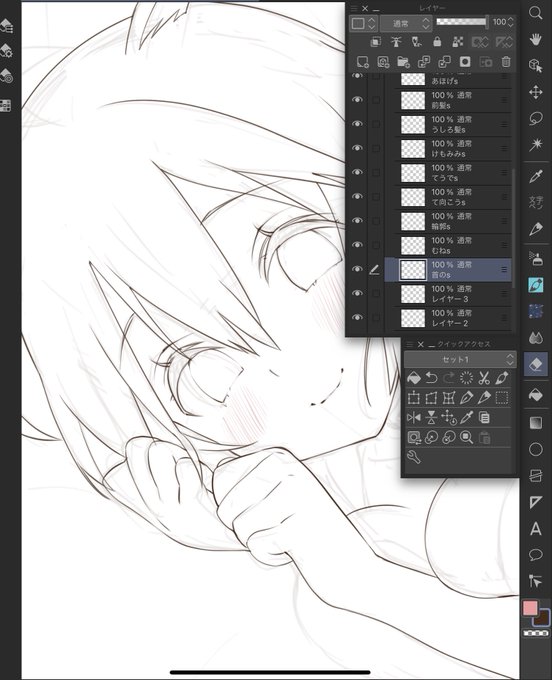
Task: Select the Fill bucket tool in right toolbar
Action: [536, 396]
